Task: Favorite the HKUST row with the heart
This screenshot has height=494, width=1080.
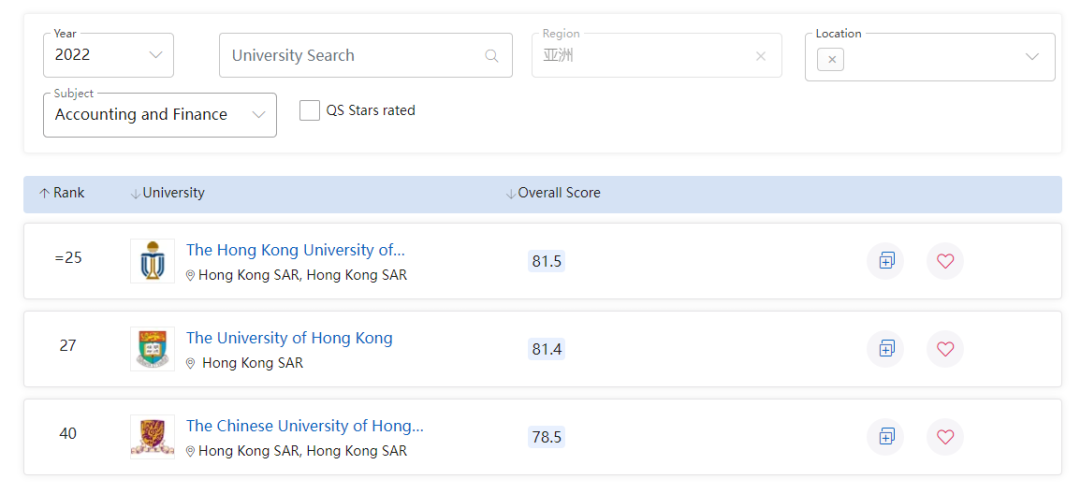Action: point(945,261)
